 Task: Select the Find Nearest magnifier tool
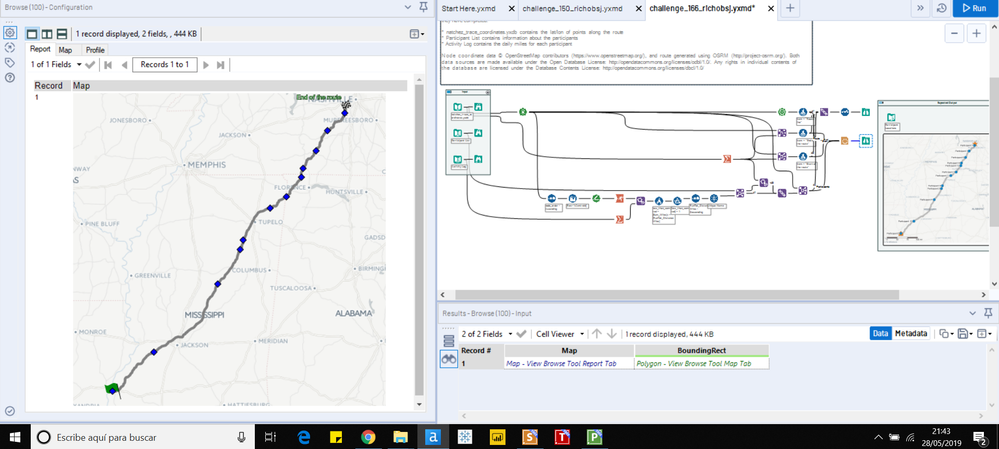[641, 199]
